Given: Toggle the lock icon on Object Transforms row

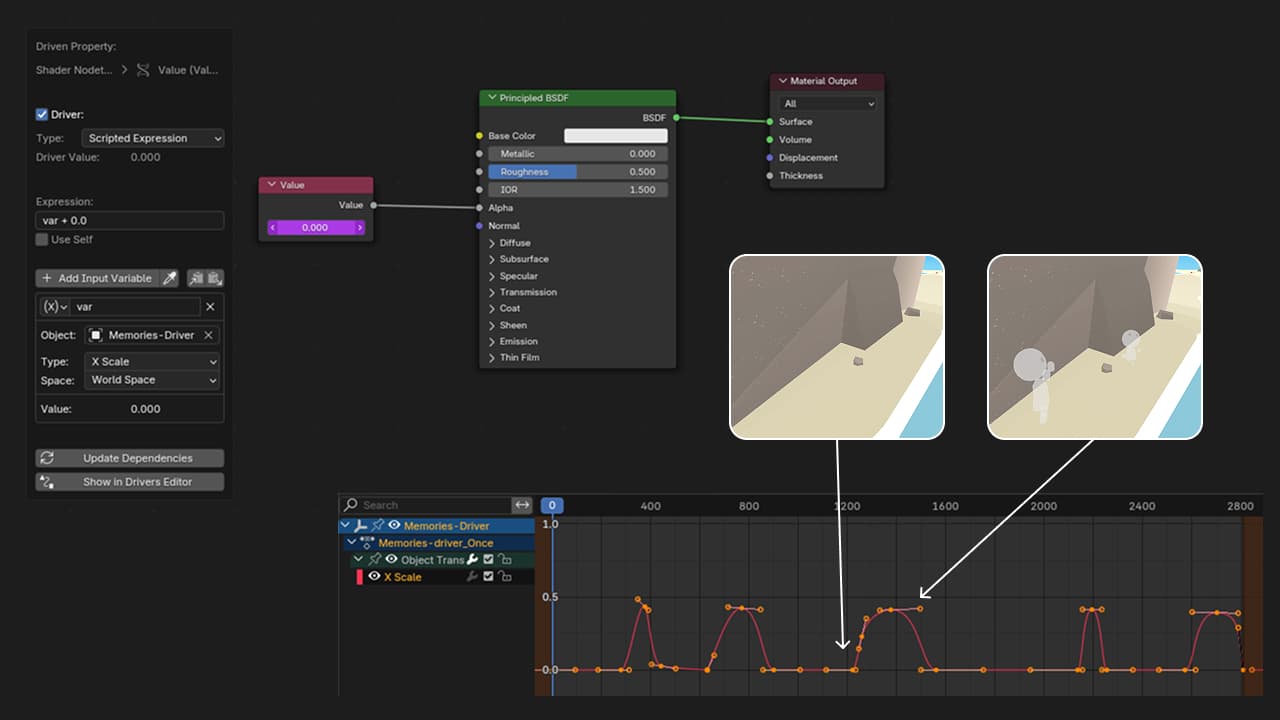Looking at the screenshot, I should [x=505, y=559].
